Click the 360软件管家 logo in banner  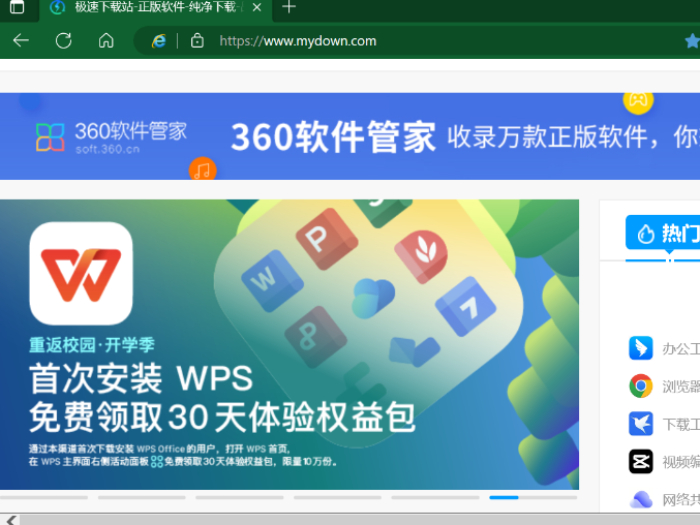pos(111,137)
